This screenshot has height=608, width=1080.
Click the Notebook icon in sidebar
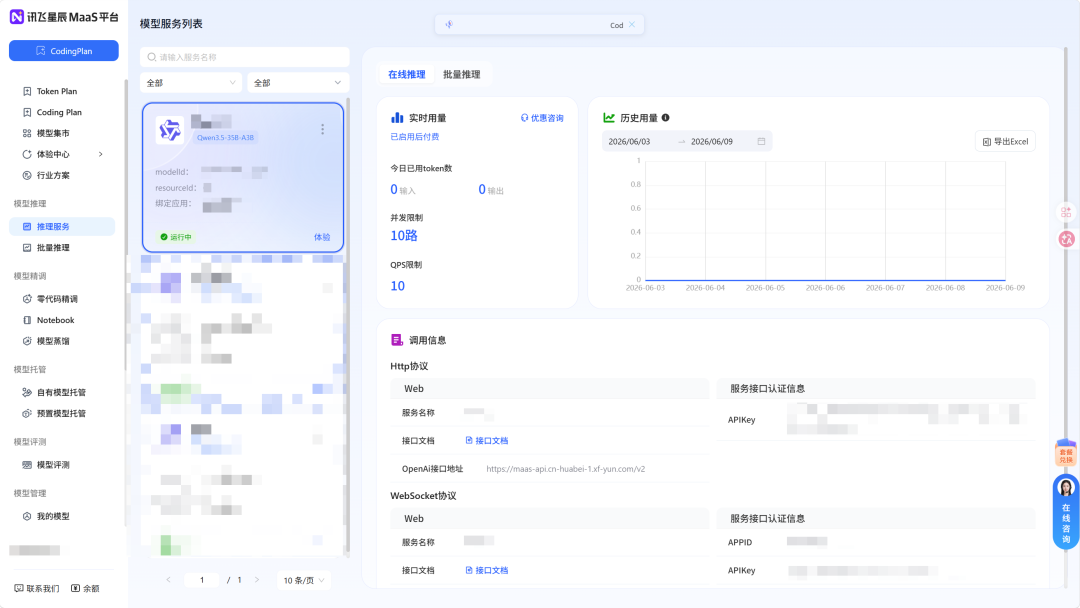coord(27,320)
